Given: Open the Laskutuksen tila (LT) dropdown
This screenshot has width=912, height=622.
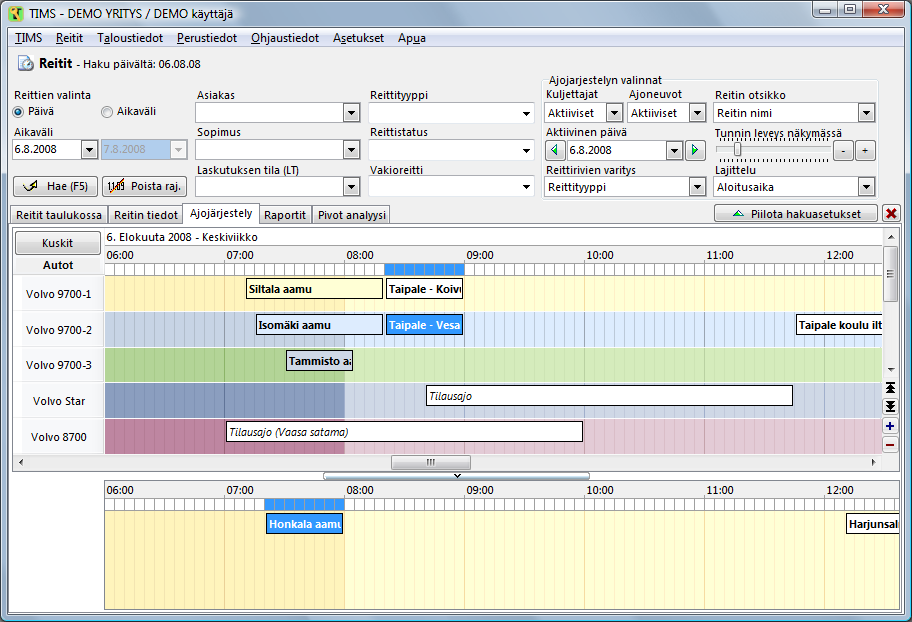Looking at the screenshot, I should point(351,187).
